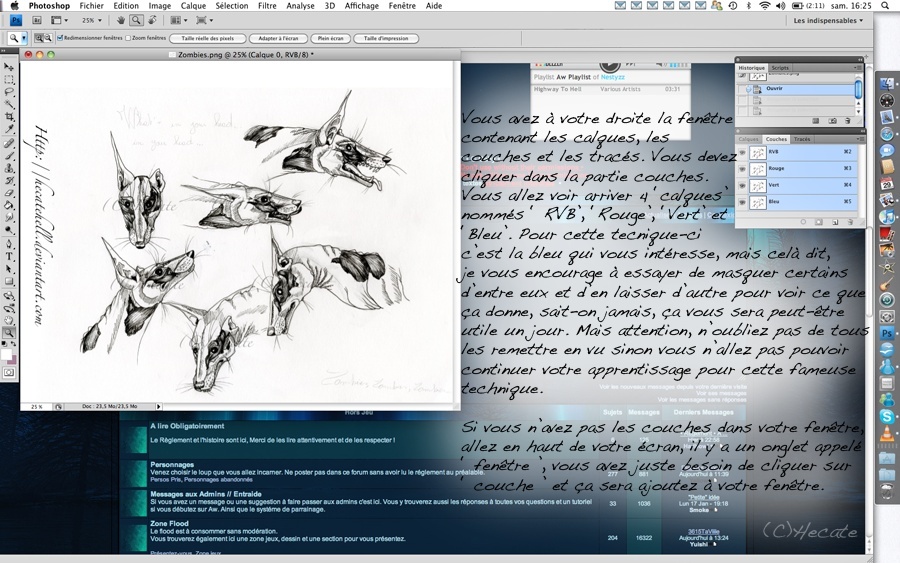The width and height of the screenshot is (900, 563).
Task: Click the Plein écran button
Action: click(331, 38)
